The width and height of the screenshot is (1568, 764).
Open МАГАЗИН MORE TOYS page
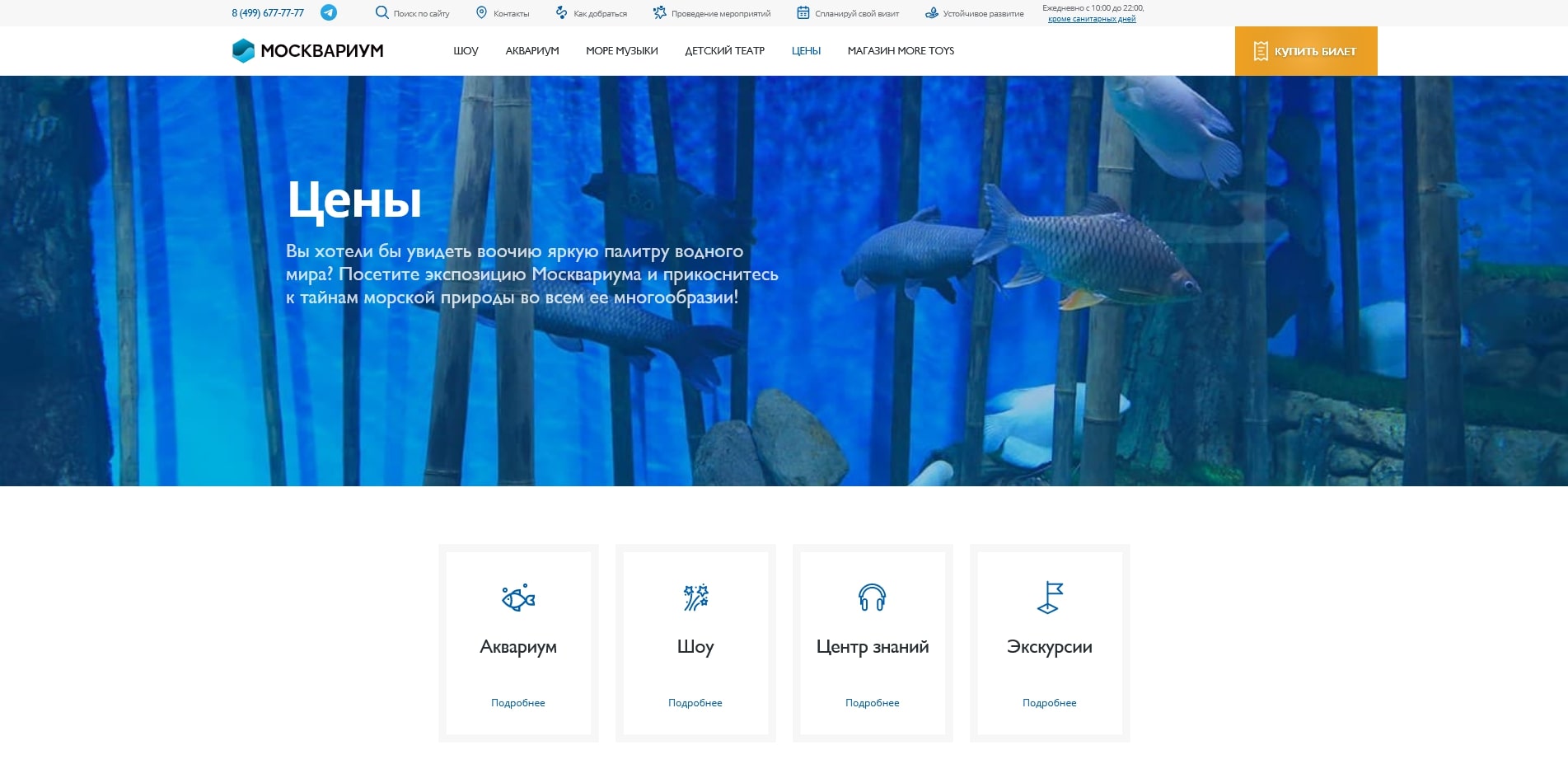(x=901, y=51)
